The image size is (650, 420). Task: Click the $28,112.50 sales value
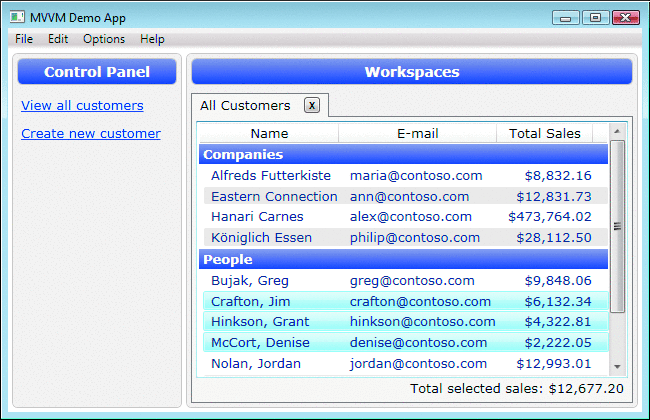tap(553, 238)
